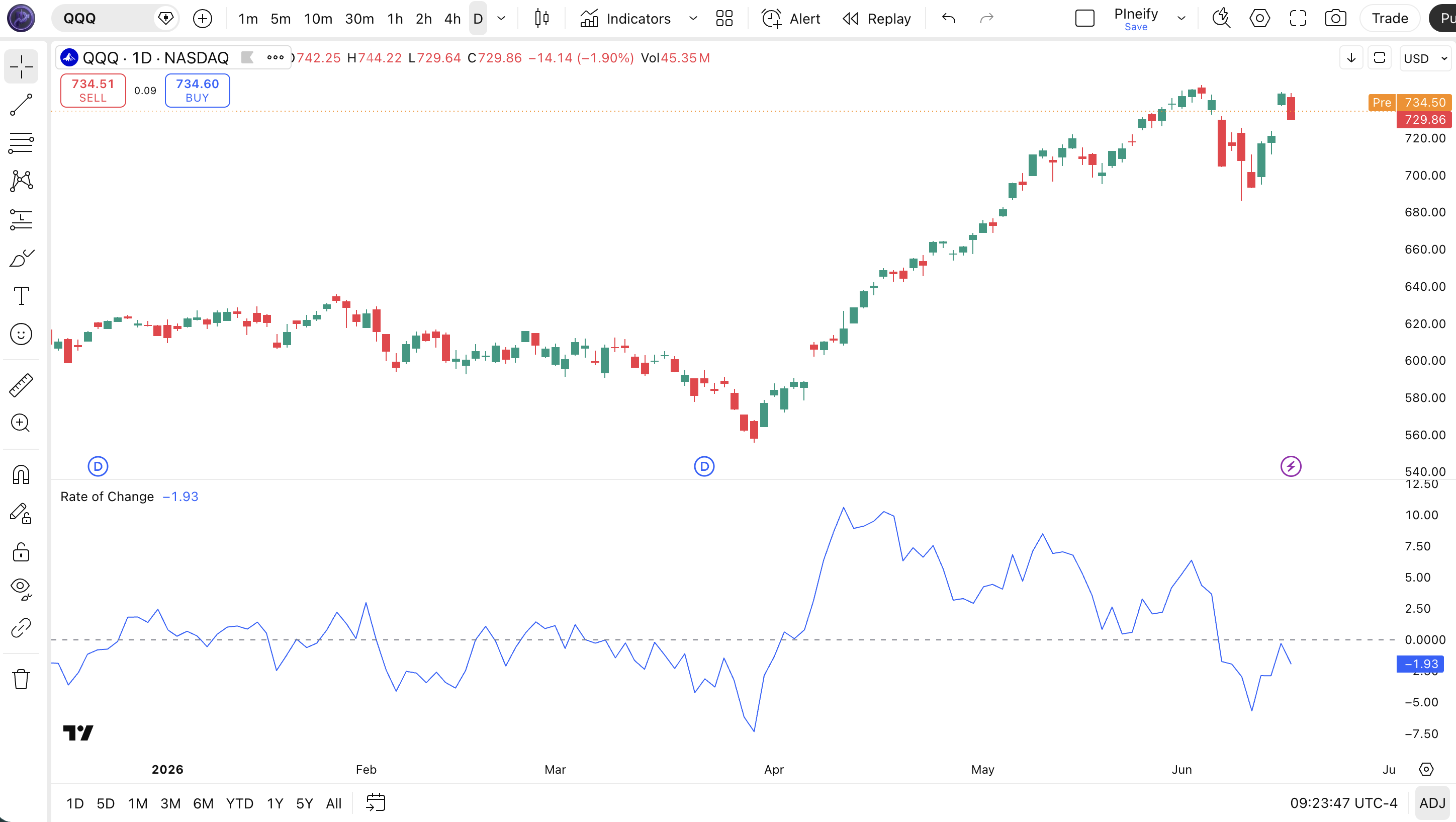The width and height of the screenshot is (1456, 822).
Task: Toggle hide all drawings eye
Action: click(x=21, y=590)
